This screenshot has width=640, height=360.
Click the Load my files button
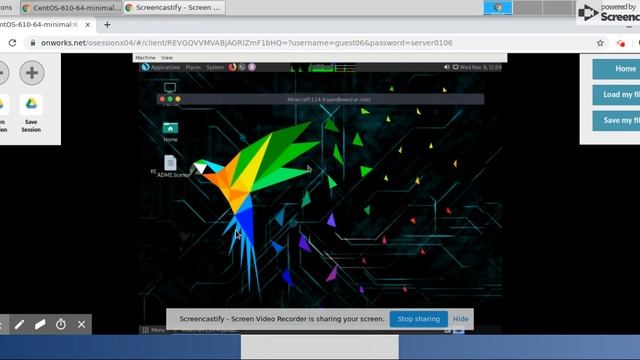617,95
